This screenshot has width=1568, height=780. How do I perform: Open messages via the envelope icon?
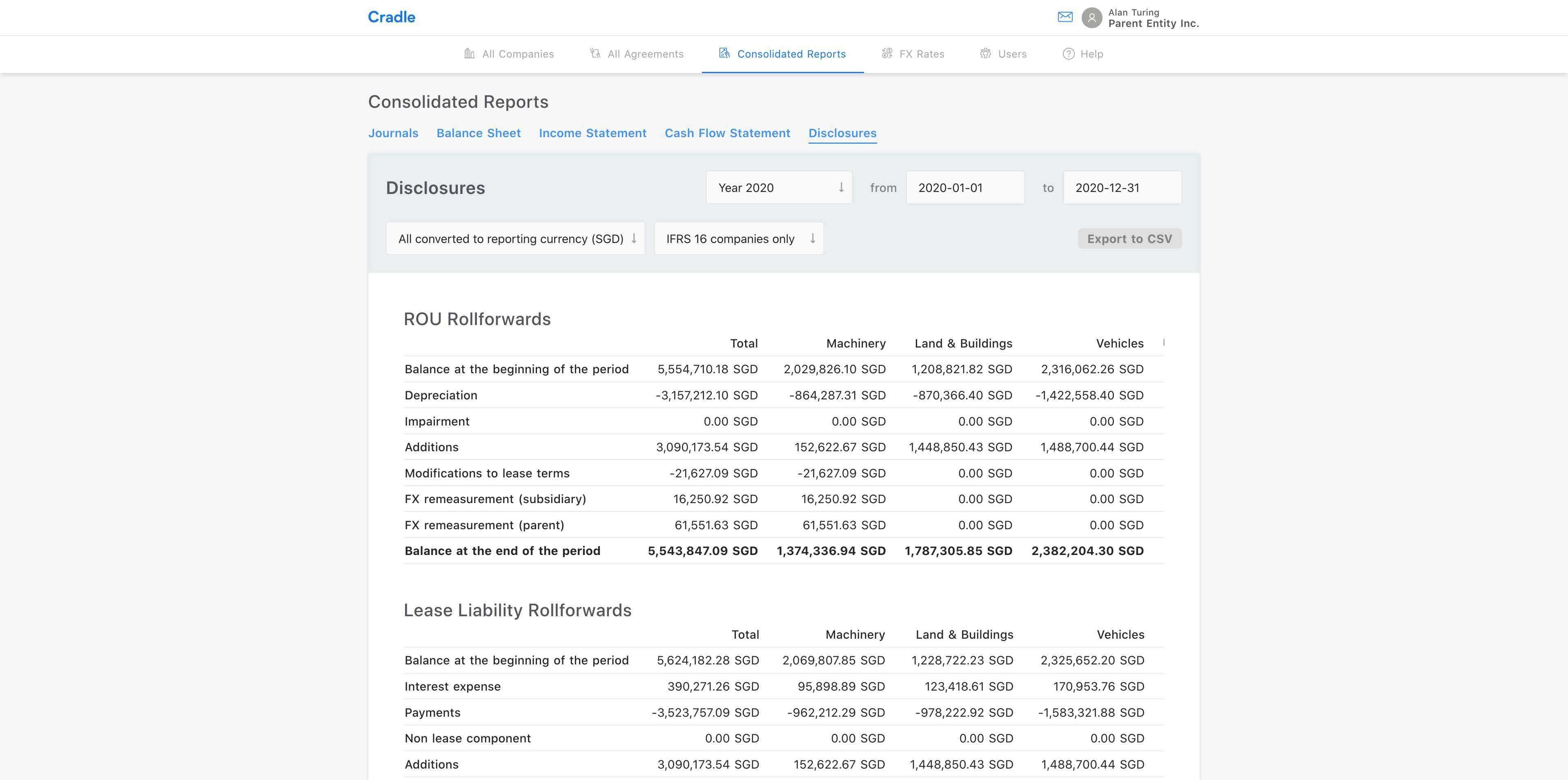coord(1065,17)
